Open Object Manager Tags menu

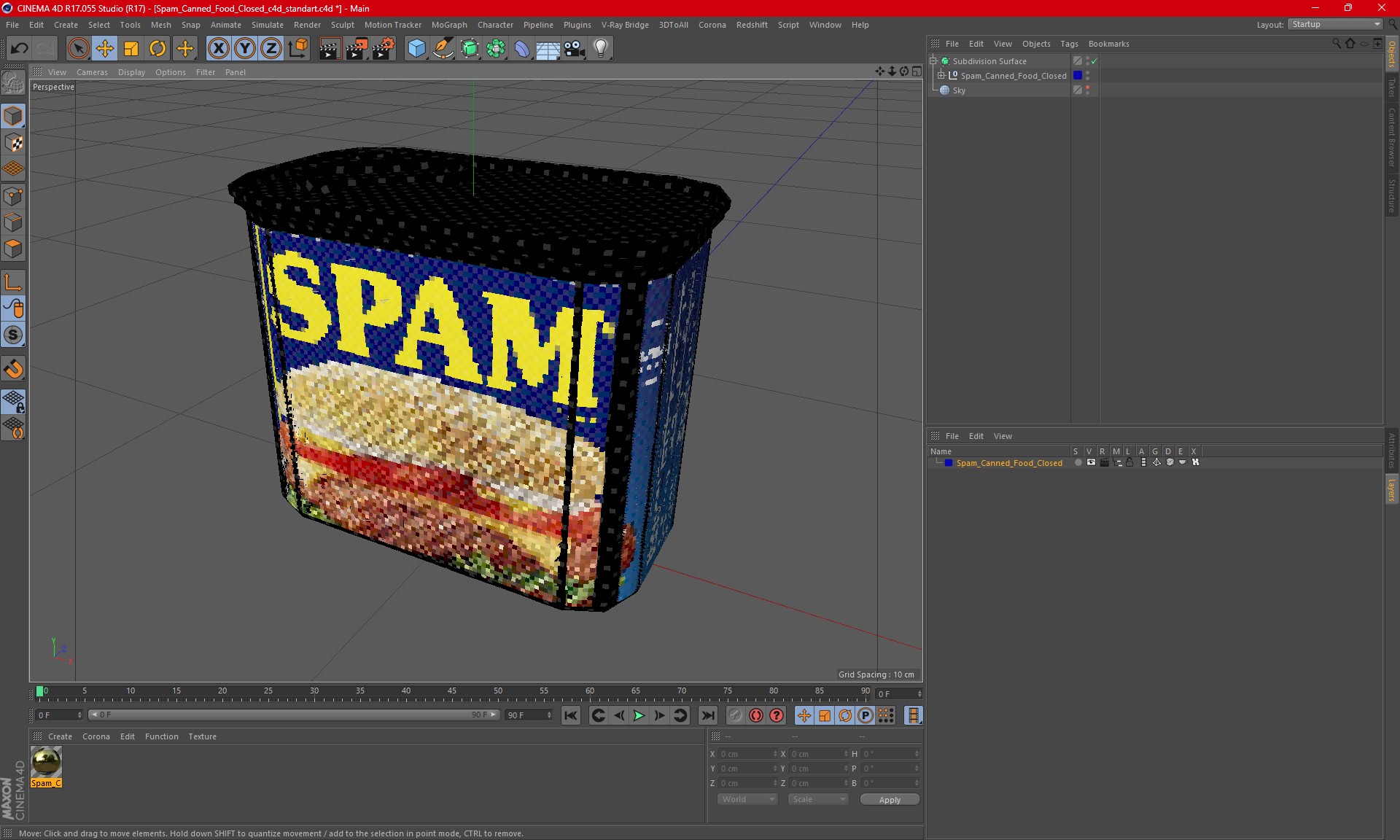coord(1069,44)
